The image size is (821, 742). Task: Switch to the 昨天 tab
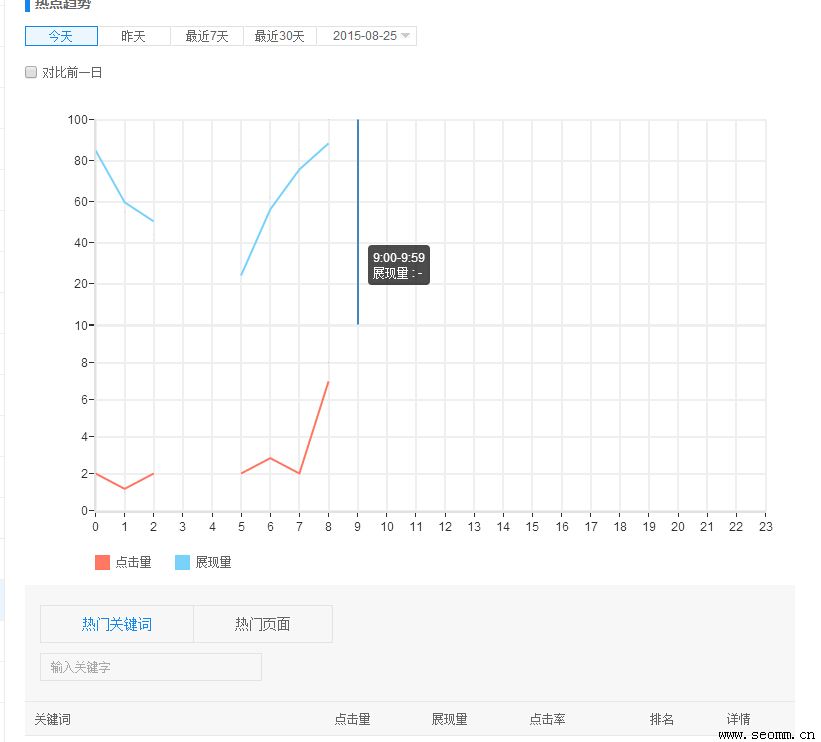(x=134, y=36)
